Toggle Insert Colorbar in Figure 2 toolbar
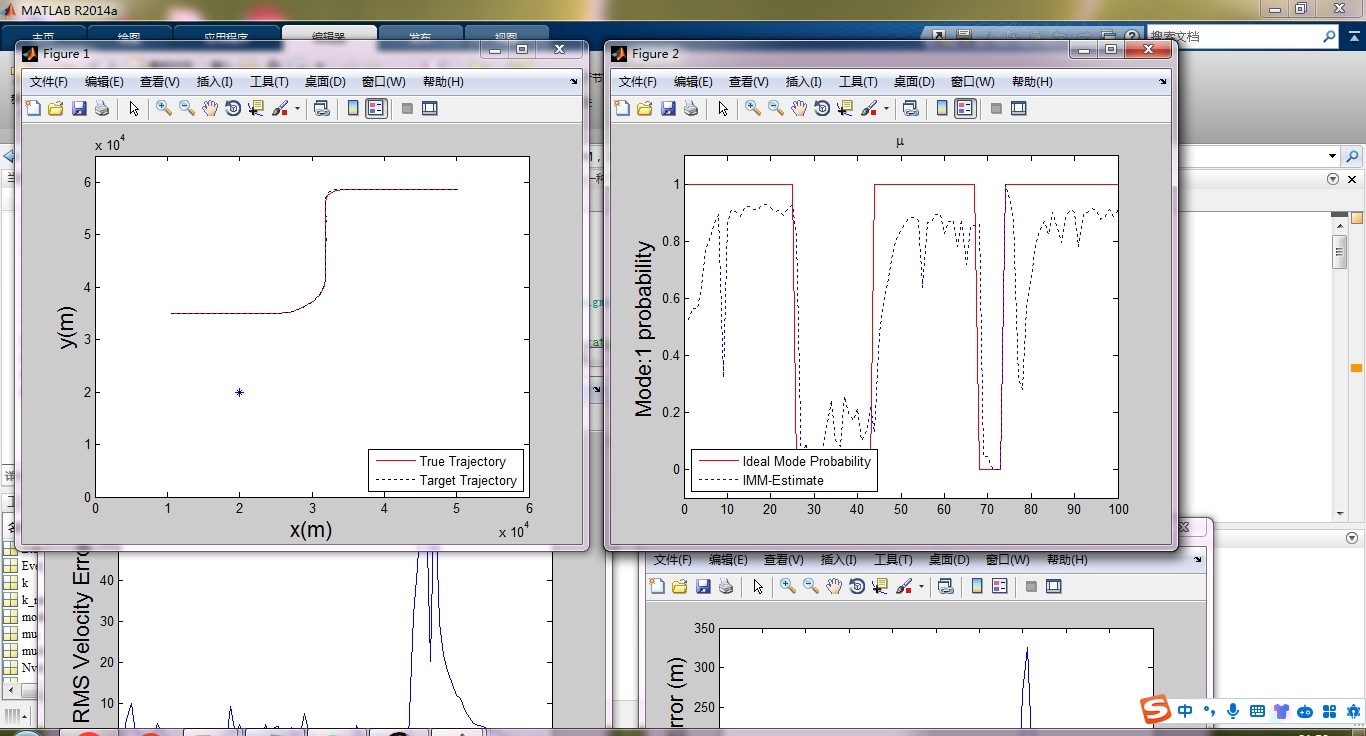This screenshot has height=736, width=1366. click(x=942, y=108)
